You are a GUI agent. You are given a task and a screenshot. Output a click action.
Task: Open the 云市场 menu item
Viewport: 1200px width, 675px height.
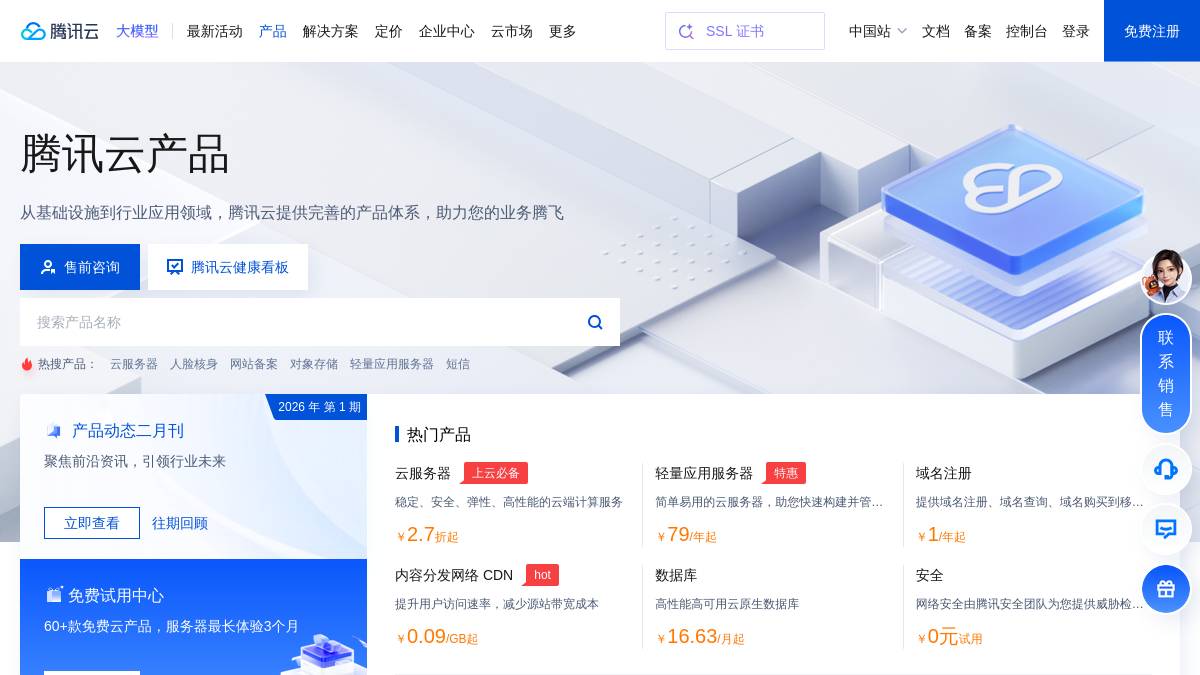tap(512, 31)
